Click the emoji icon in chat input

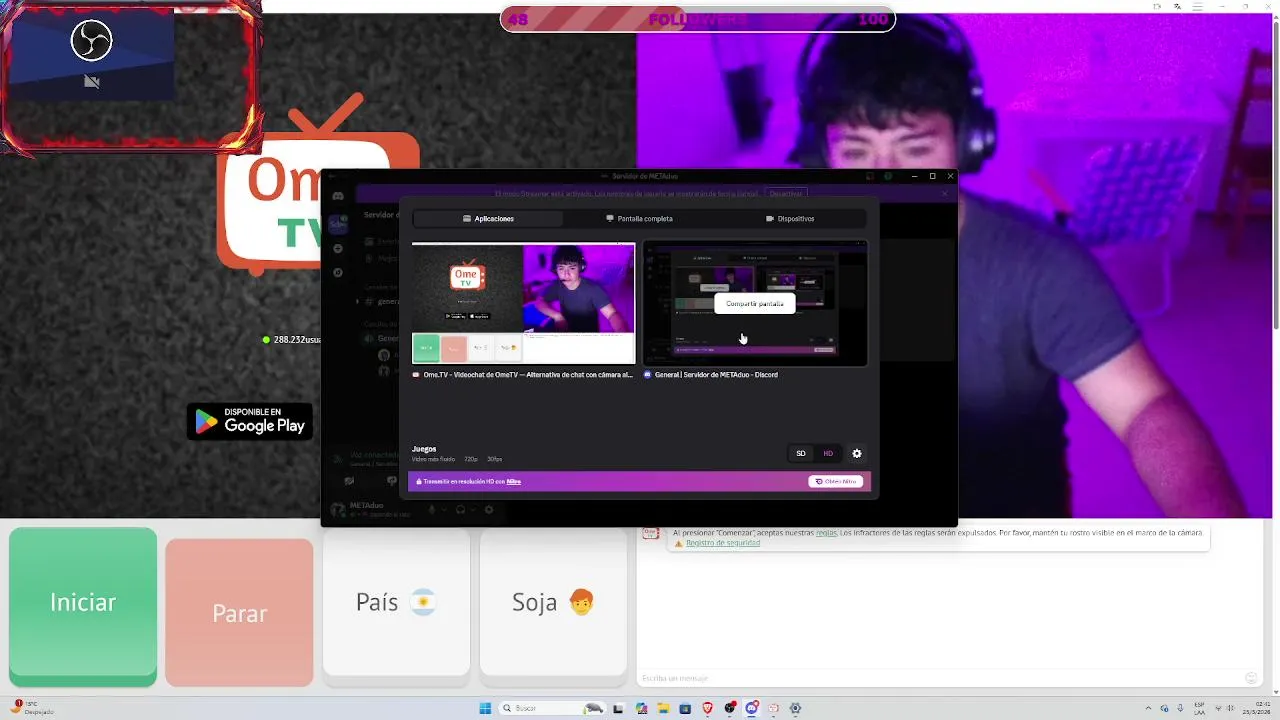pos(1251,678)
